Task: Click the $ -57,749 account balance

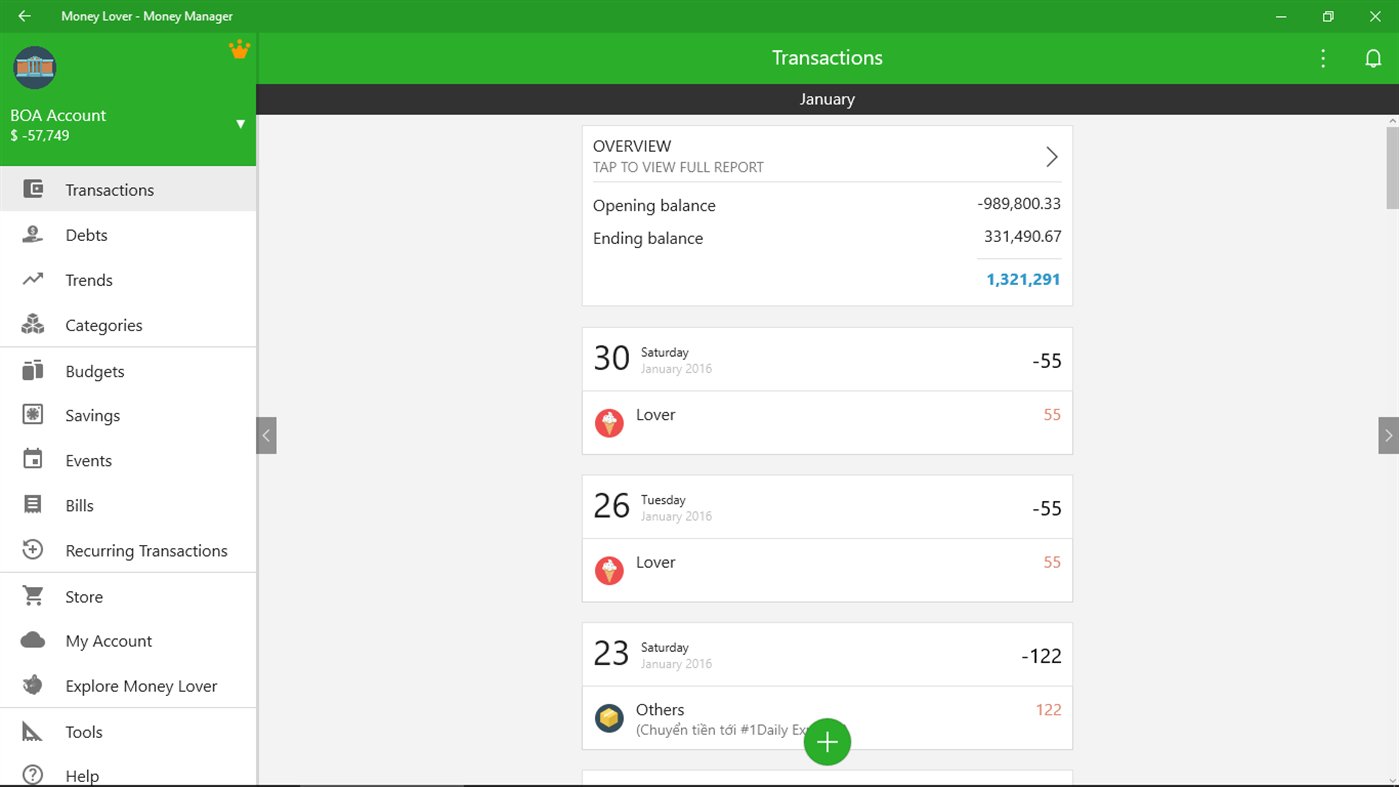Action: 40,135
